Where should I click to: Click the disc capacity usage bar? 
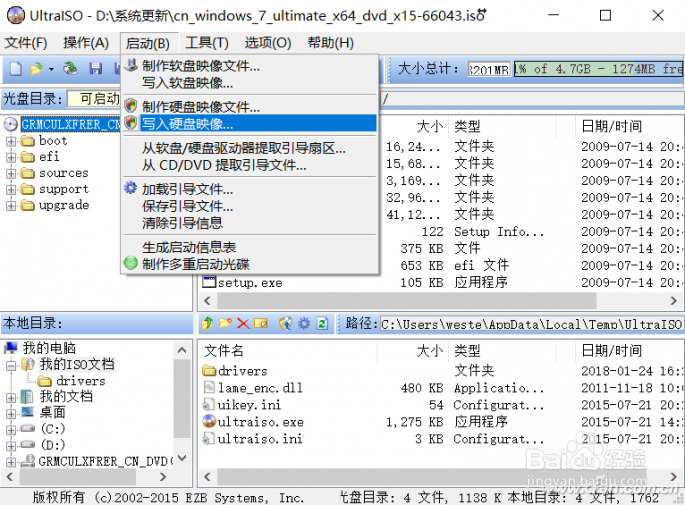coord(598,69)
